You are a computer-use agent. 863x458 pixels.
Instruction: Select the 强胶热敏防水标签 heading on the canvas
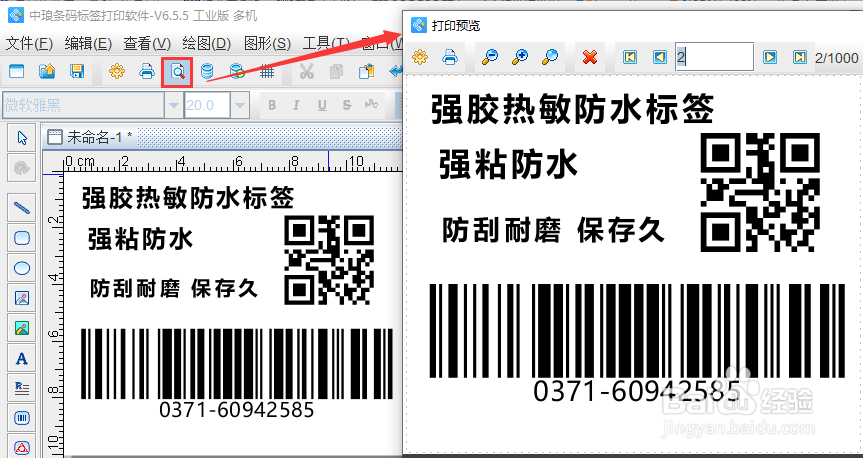point(188,198)
